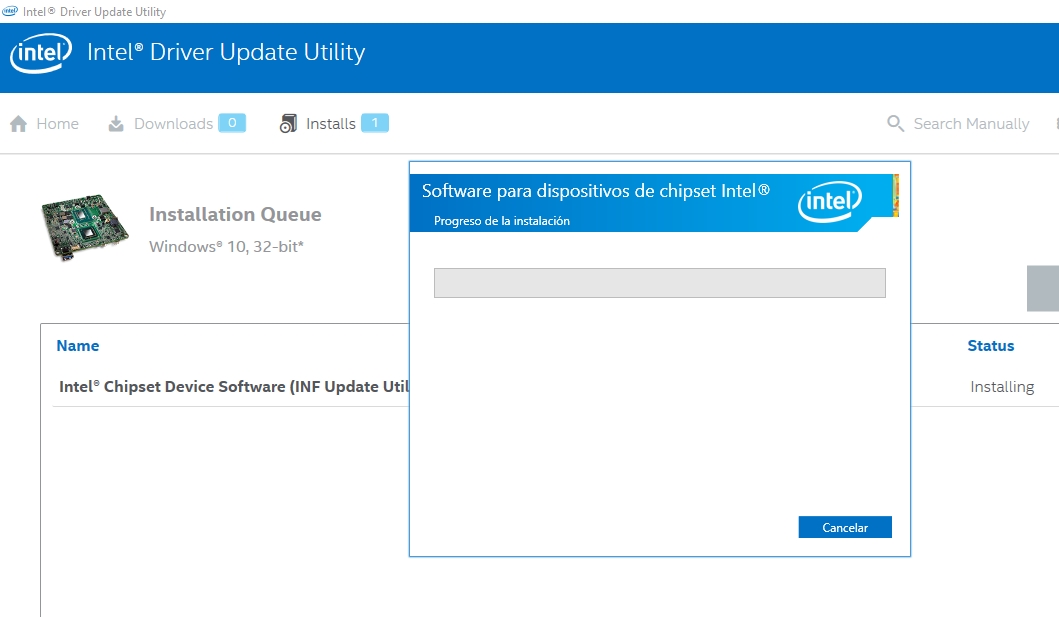This screenshot has width=1059, height=617.
Task: Click the Intel logo in the blue header
Action: tap(41, 53)
